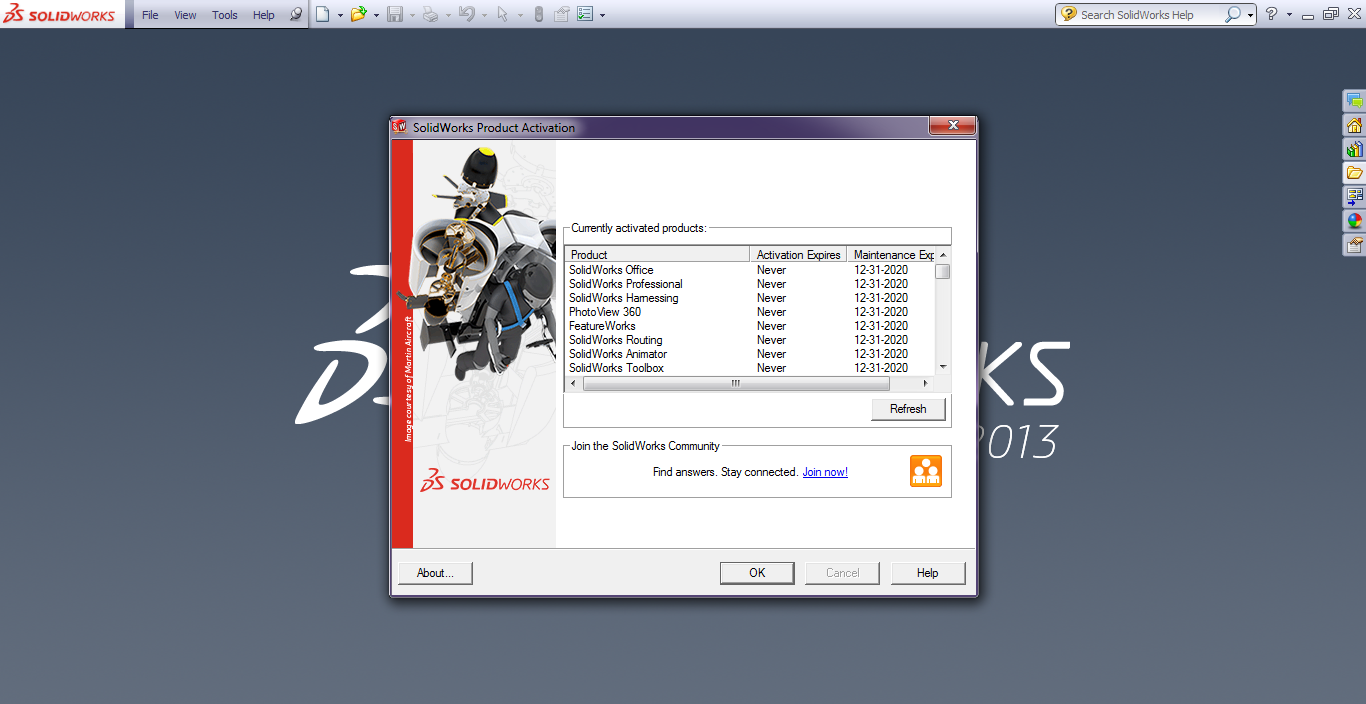Click the product list vertical scrollbar thumb

pyautogui.click(x=942, y=272)
